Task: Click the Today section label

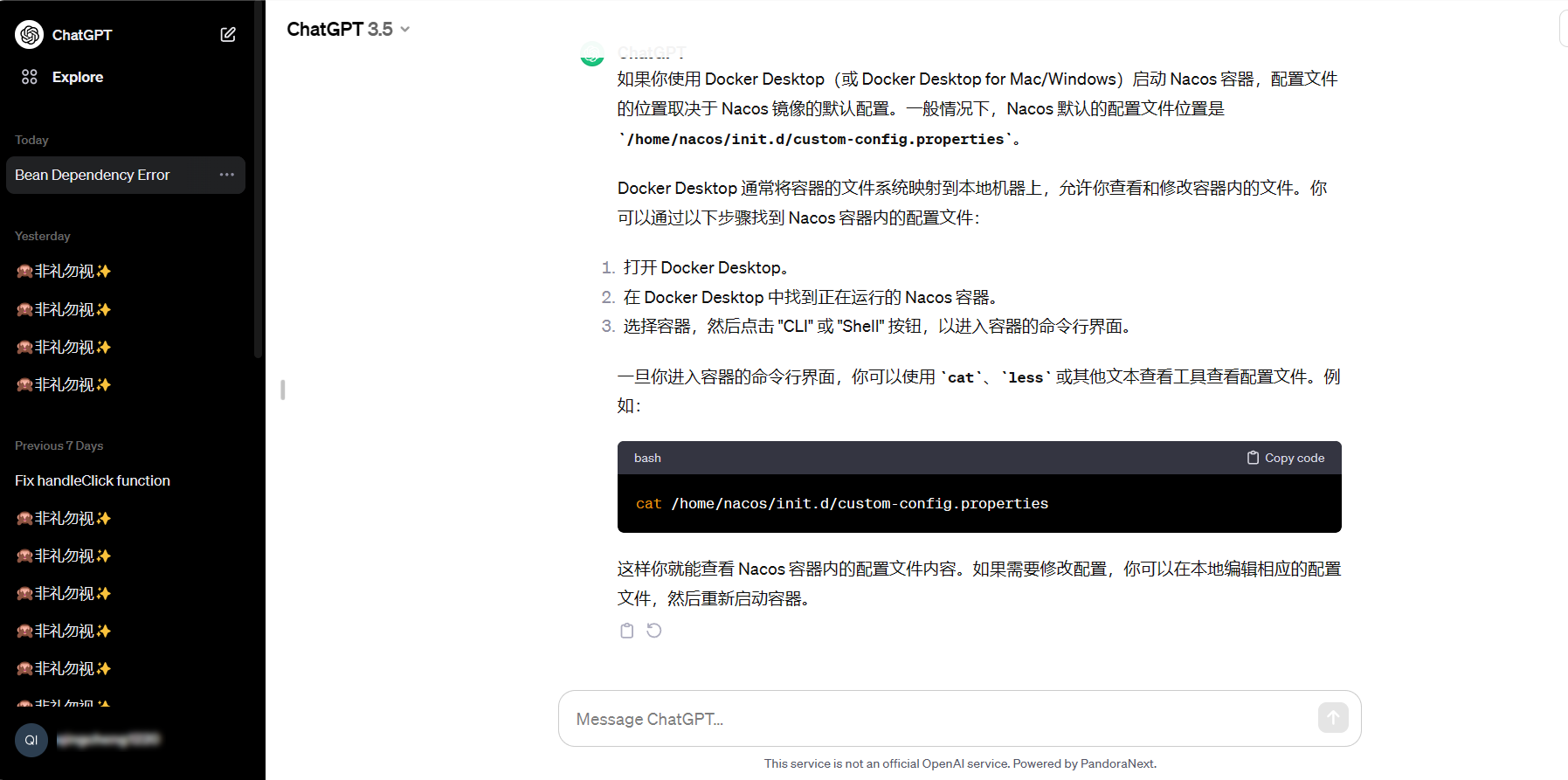Action: click(31, 140)
